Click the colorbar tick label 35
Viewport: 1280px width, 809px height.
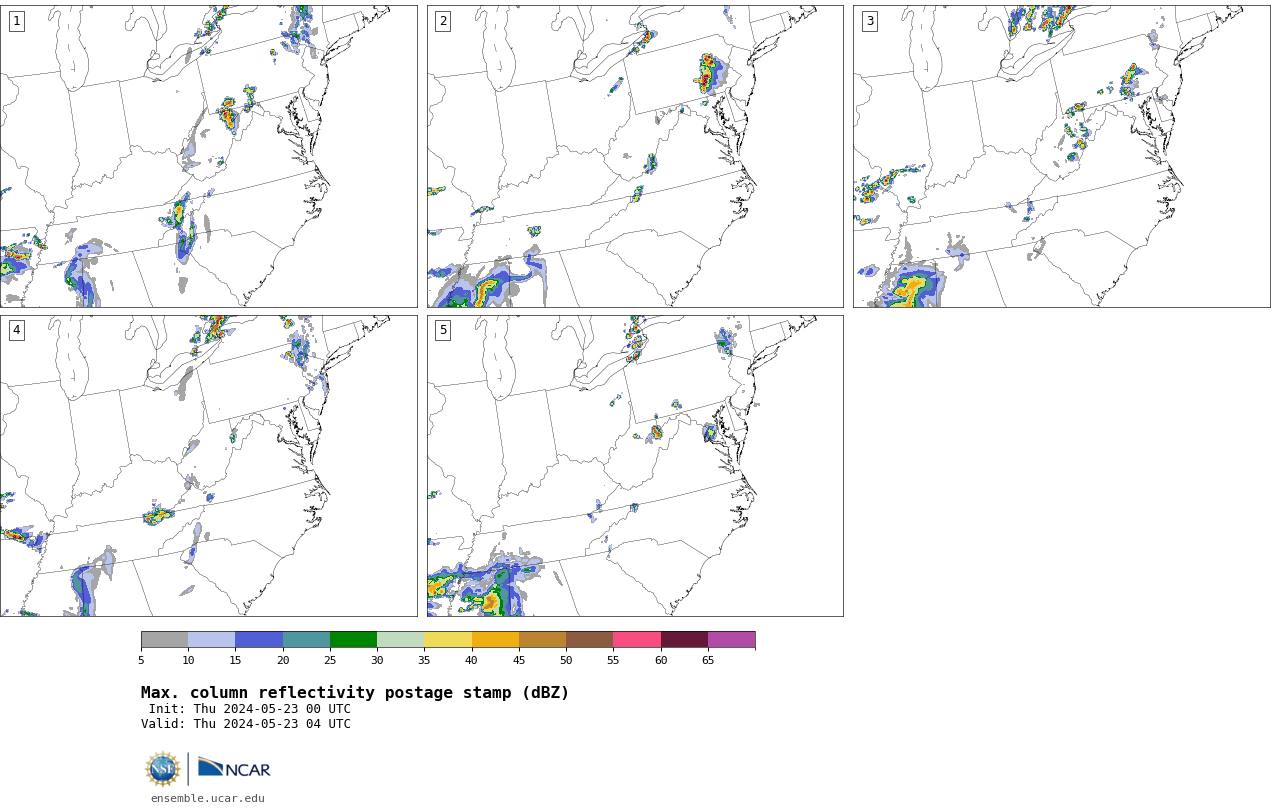click(424, 660)
